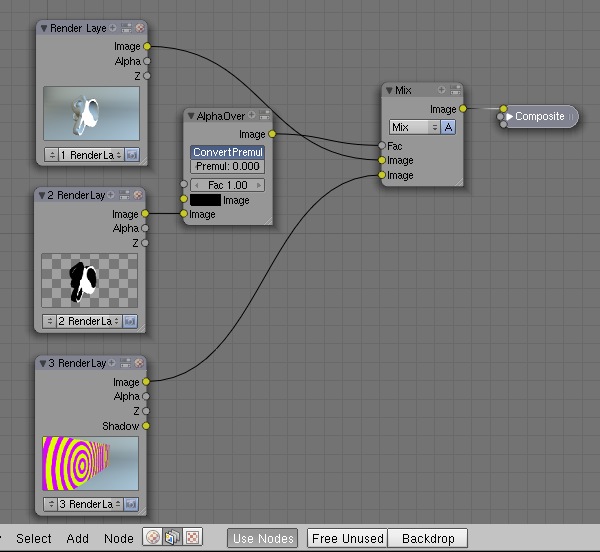Click the Fac 1.00 slider in AlphaOver
Screen dimensions: 600x552
point(228,185)
